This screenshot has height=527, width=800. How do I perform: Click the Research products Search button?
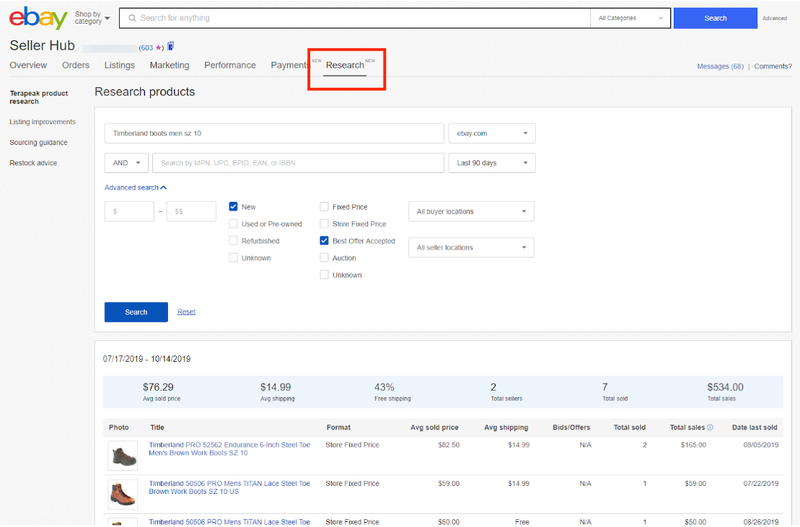[x=136, y=312]
